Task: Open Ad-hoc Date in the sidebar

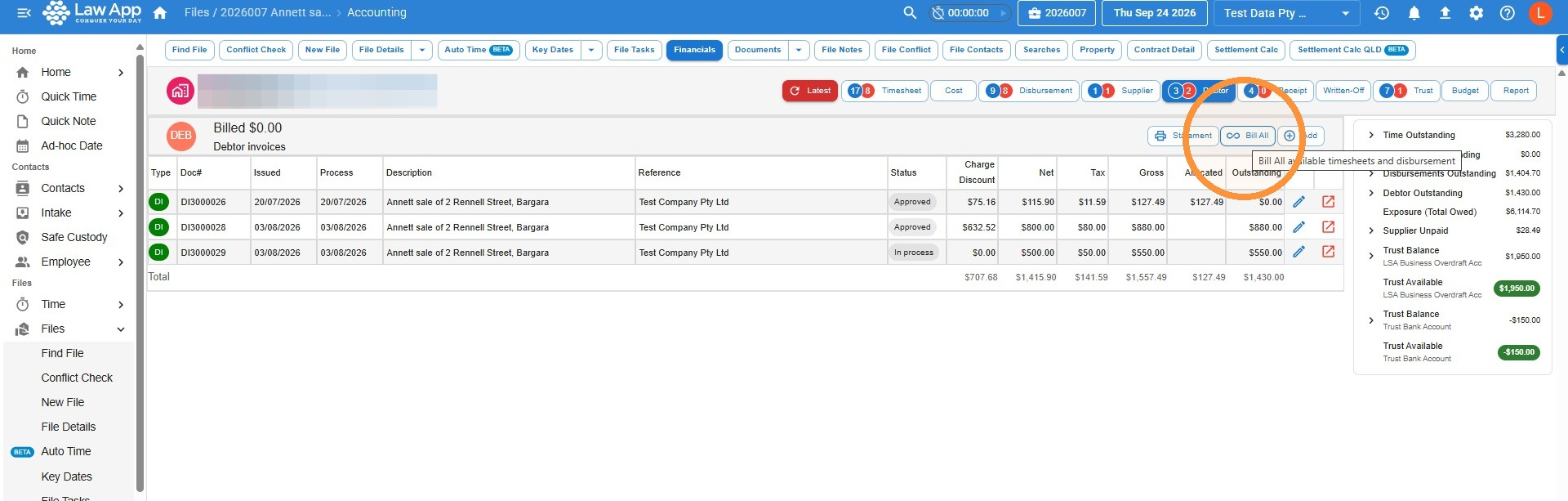Action: click(72, 145)
